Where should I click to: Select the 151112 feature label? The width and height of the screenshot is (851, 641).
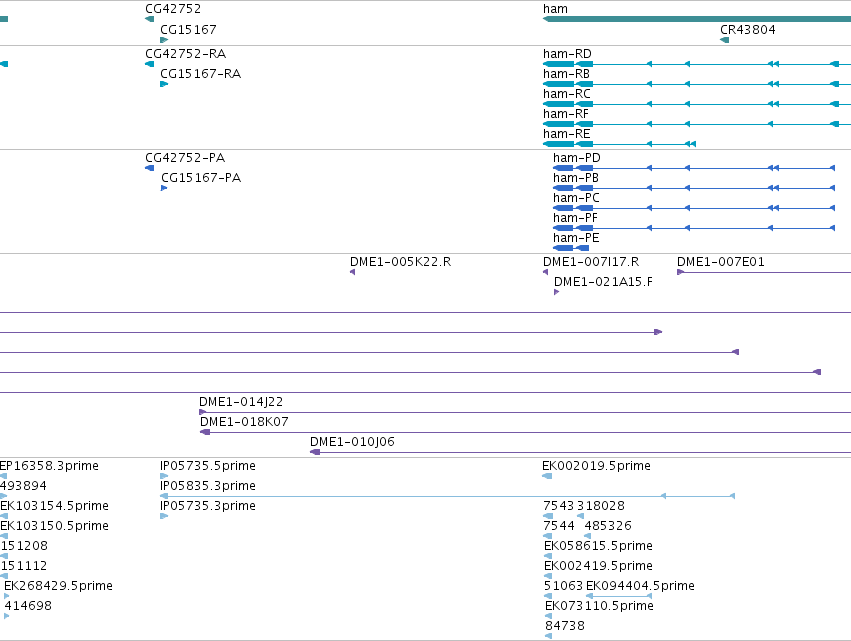pos(24,566)
